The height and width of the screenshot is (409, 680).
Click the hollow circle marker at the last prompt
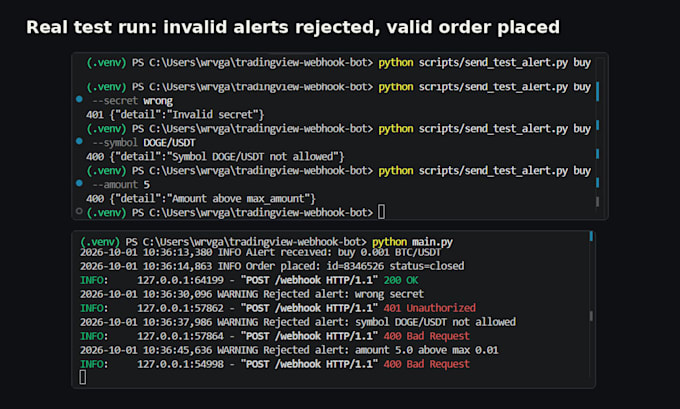(79, 211)
